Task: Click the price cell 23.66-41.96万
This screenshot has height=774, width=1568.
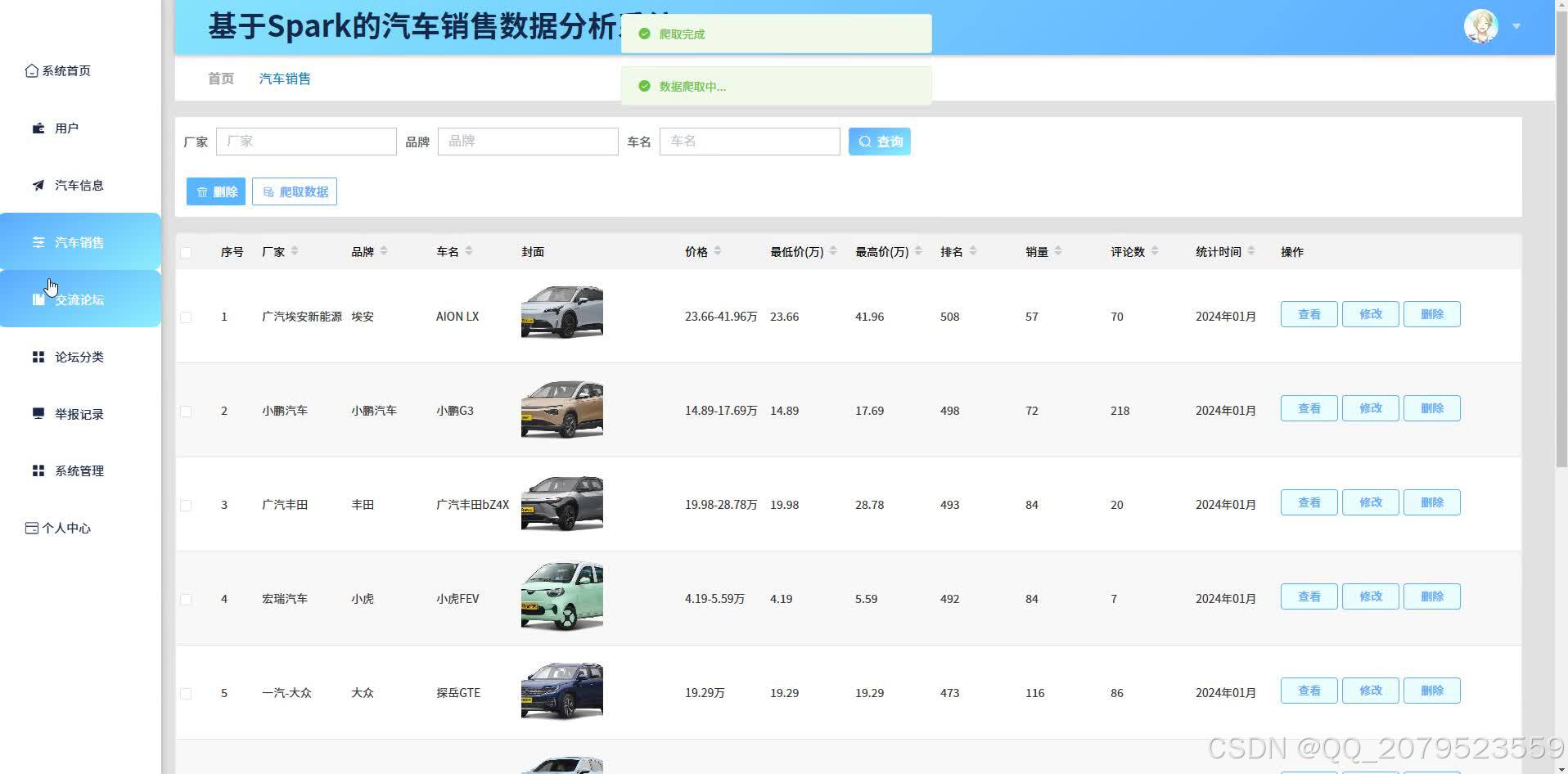Action: [x=721, y=317]
